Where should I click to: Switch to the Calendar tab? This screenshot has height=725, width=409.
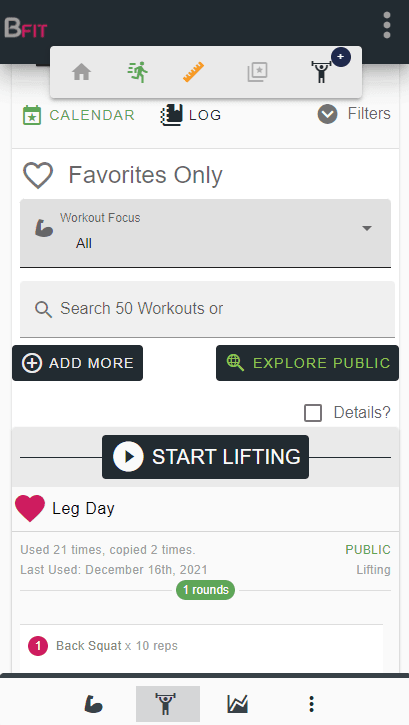pyautogui.click(x=79, y=115)
